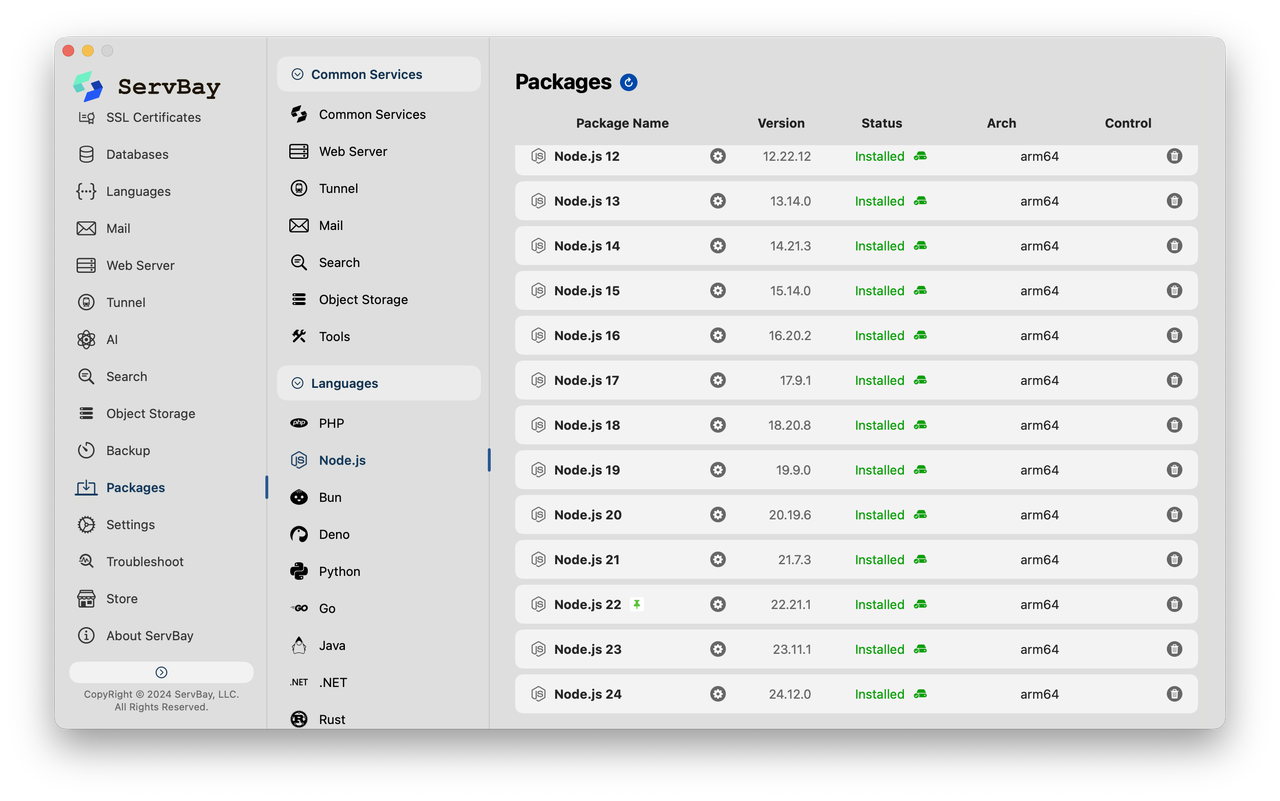This screenshot has height=801, width=1280.
Task: Click the ServBay logo icon
Action: pos(88,86)
